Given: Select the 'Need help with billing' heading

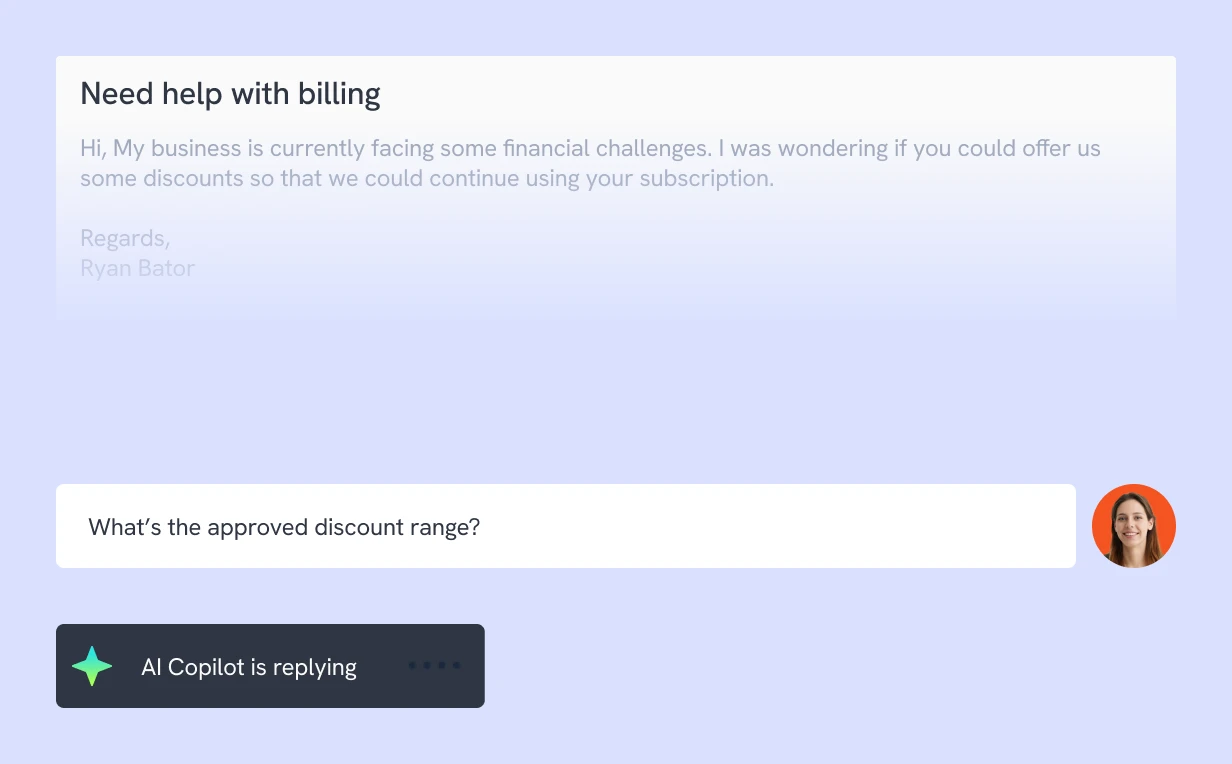Looking at the screenshot, I should click(230, 94).
